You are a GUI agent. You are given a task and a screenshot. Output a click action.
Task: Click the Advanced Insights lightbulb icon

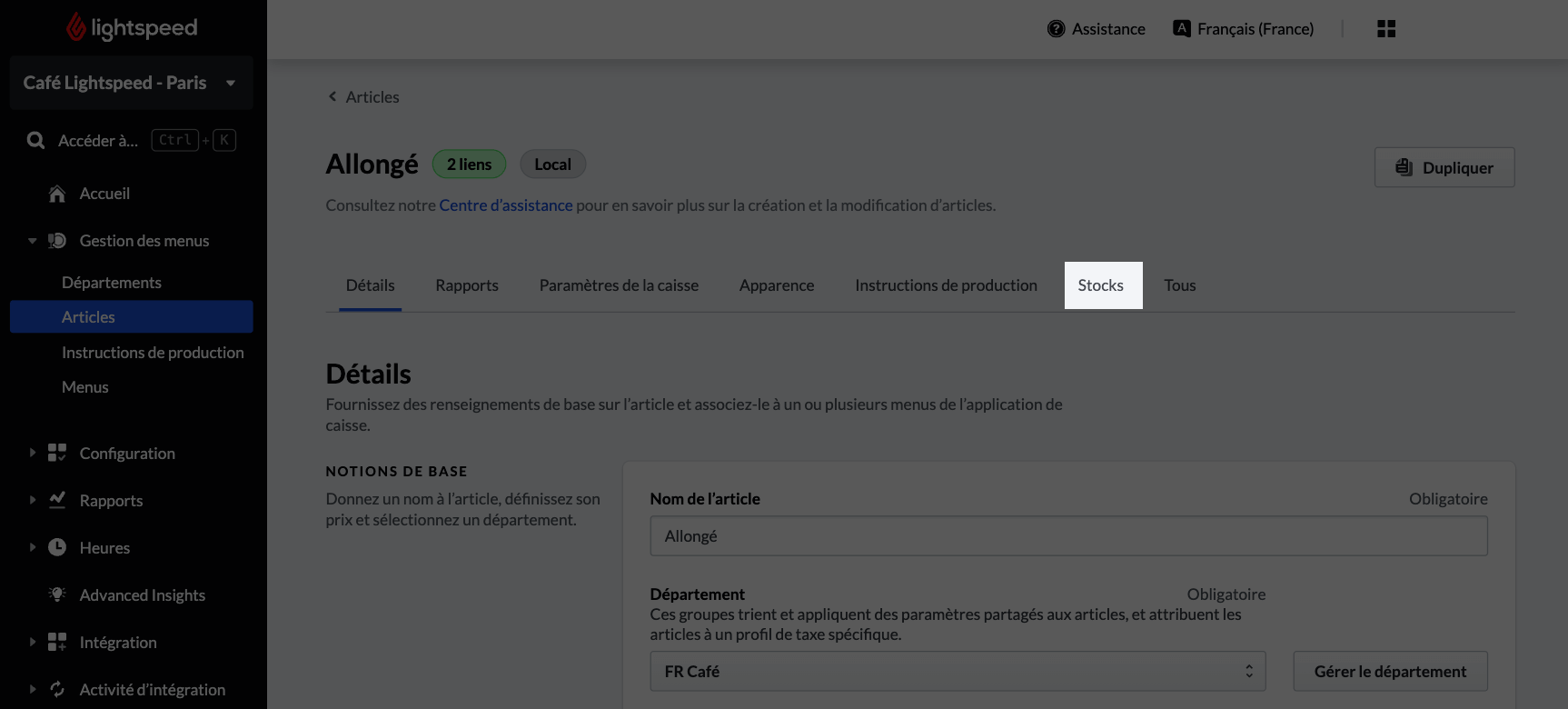pos(57,595)
